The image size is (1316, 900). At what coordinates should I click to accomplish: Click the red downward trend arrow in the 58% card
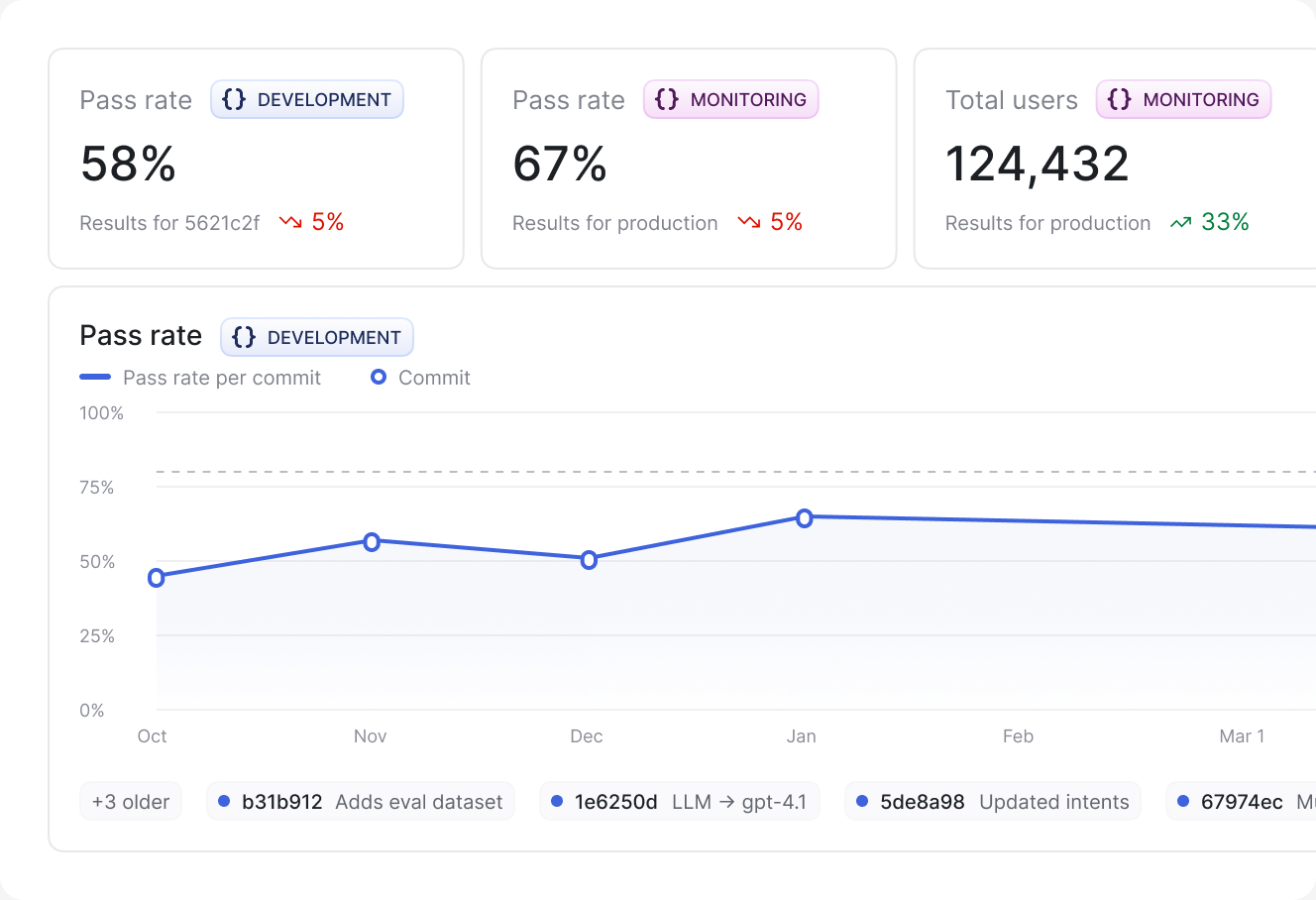coord(290,222)
